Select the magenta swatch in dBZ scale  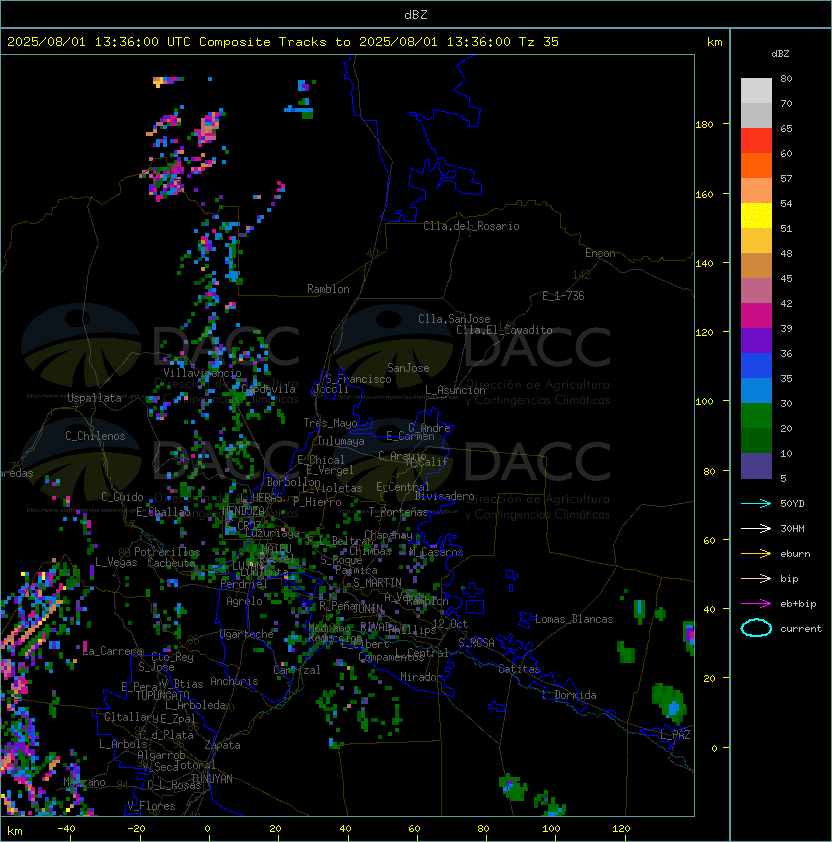tap(756, 316)
